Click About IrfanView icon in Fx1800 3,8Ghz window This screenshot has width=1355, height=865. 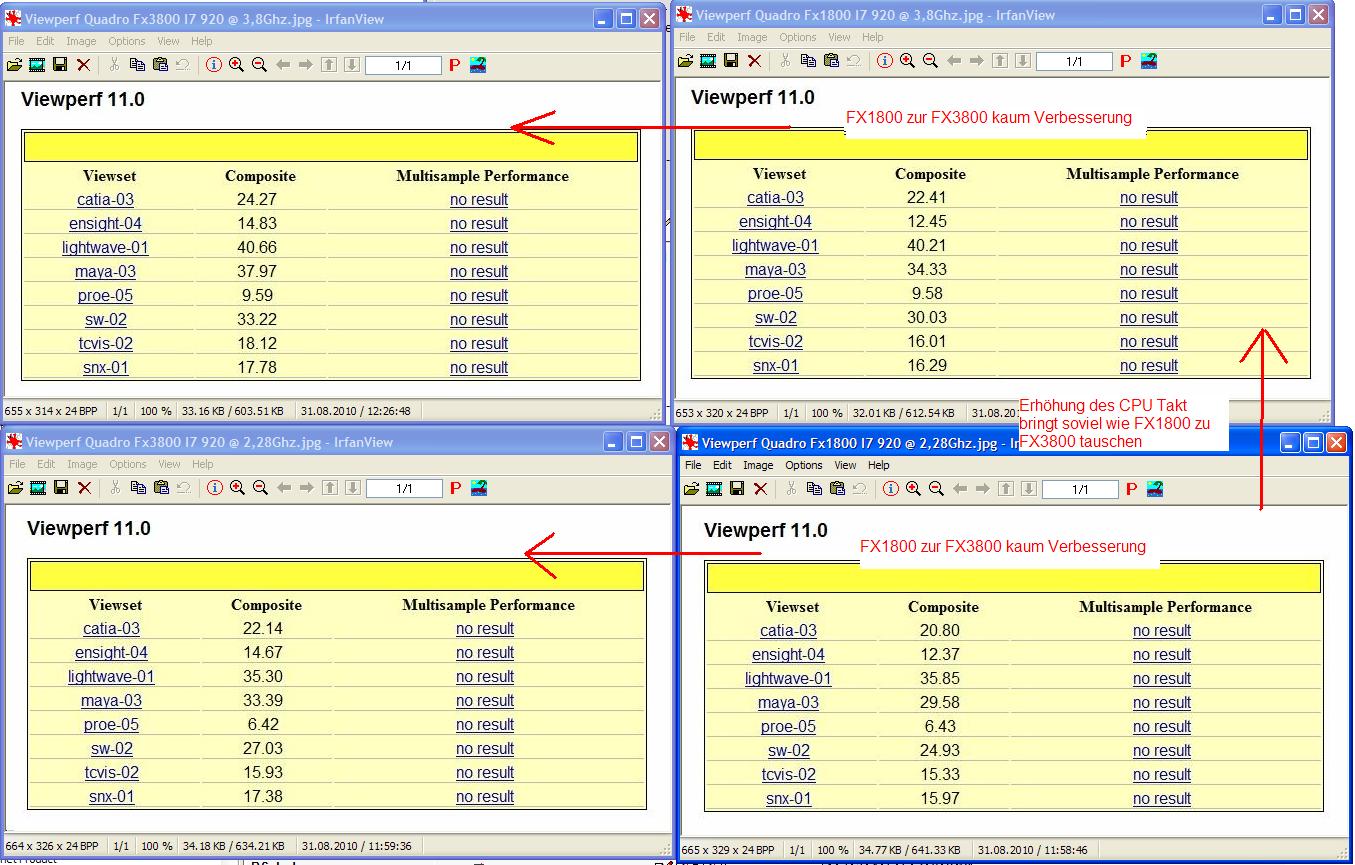(1149, 61)
